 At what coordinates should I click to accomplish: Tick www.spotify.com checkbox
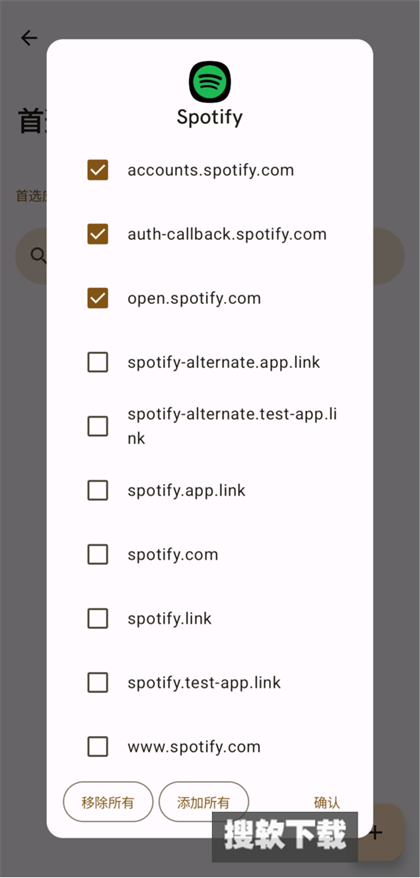click(x=98, y=746)
